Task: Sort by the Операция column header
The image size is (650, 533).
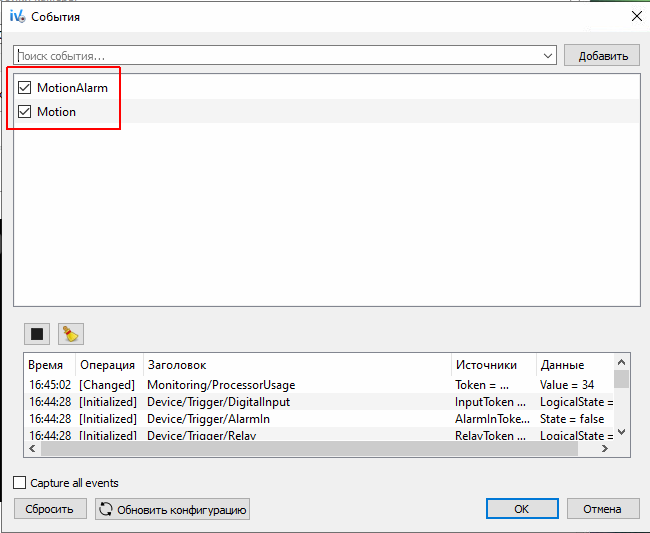Action: tap(109, 365)
